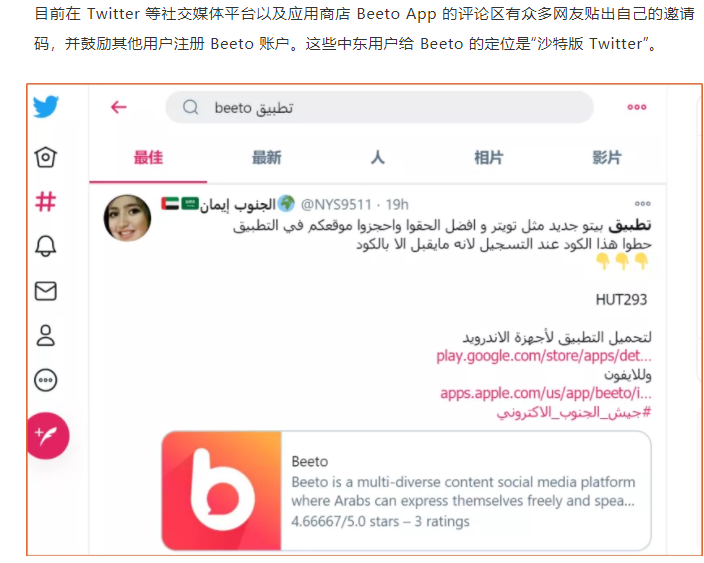The image size is (704, 563).
Task: Go back with the pink arrow
Action: [x=119, y=107]
